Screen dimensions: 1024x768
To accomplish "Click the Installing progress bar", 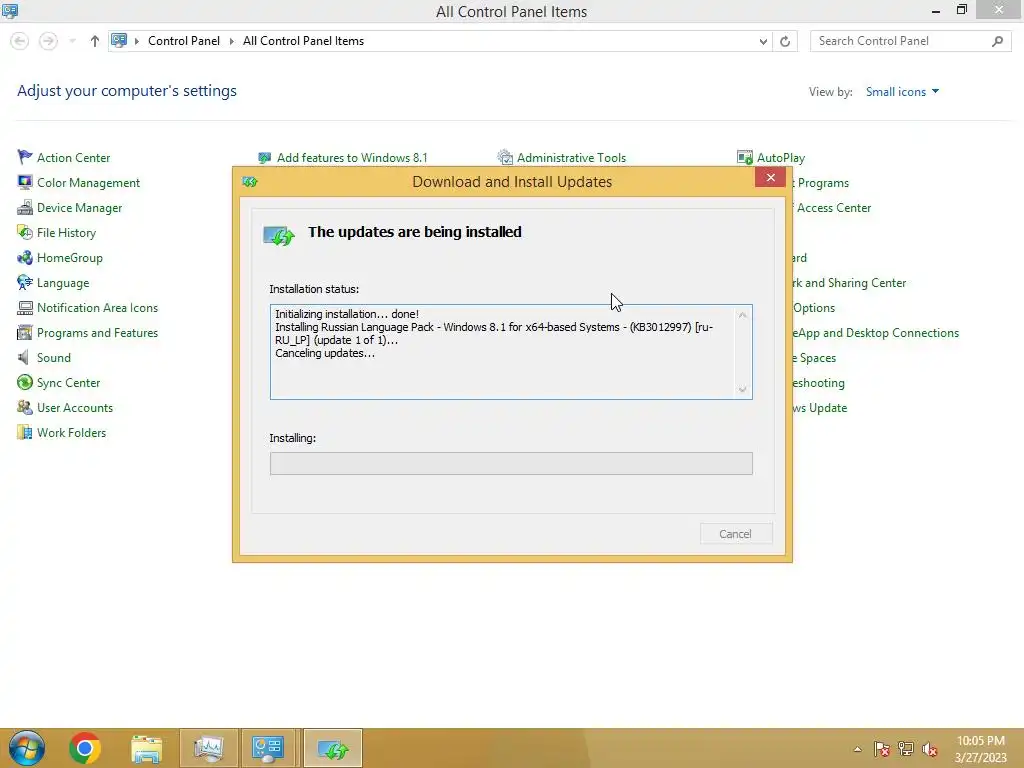I will pyautogui.click(x=511, y=464).
